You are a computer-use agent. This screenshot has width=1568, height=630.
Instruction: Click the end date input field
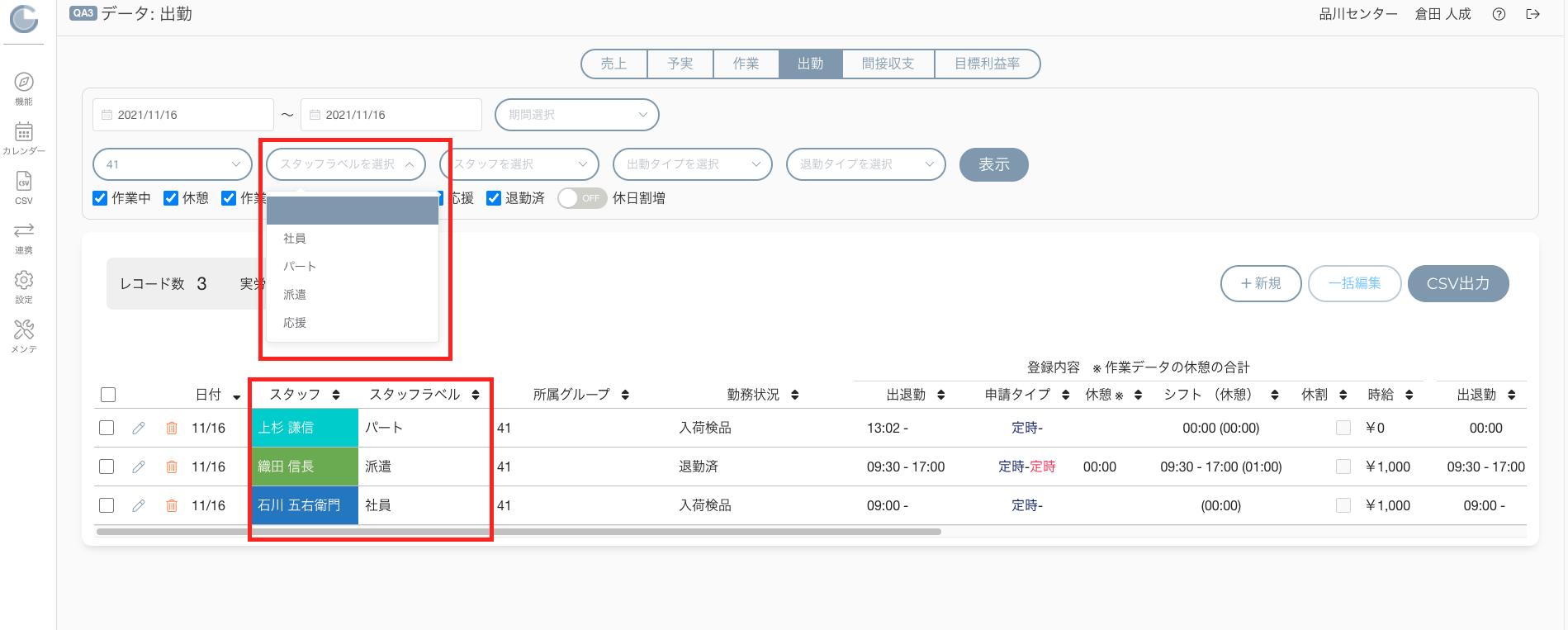[391, 115]
